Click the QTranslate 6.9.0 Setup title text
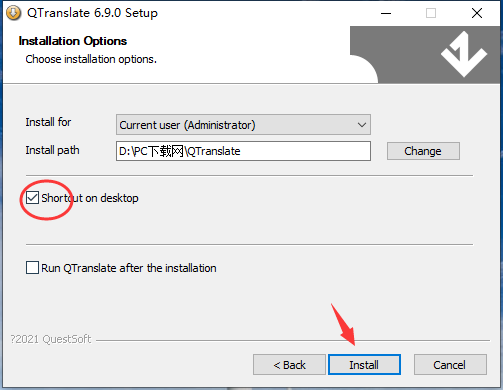 pyautogui.click(x=92, y=13)
